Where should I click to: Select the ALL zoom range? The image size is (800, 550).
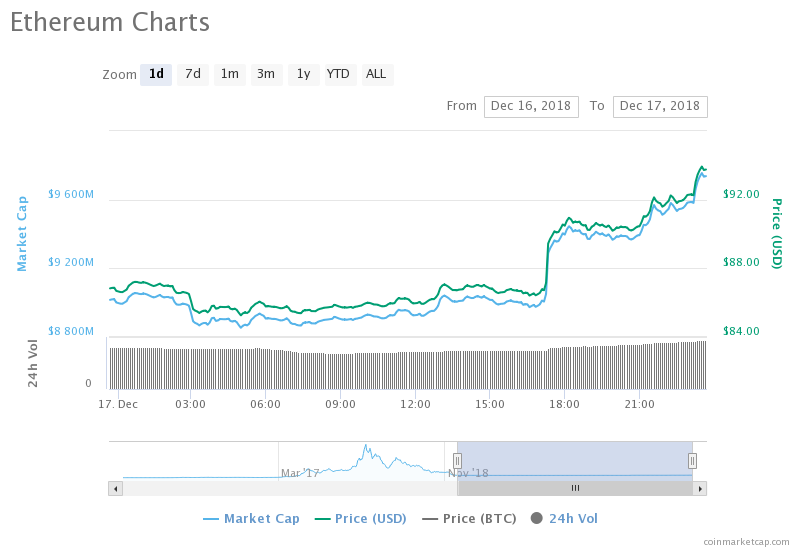tap(377, 74)
